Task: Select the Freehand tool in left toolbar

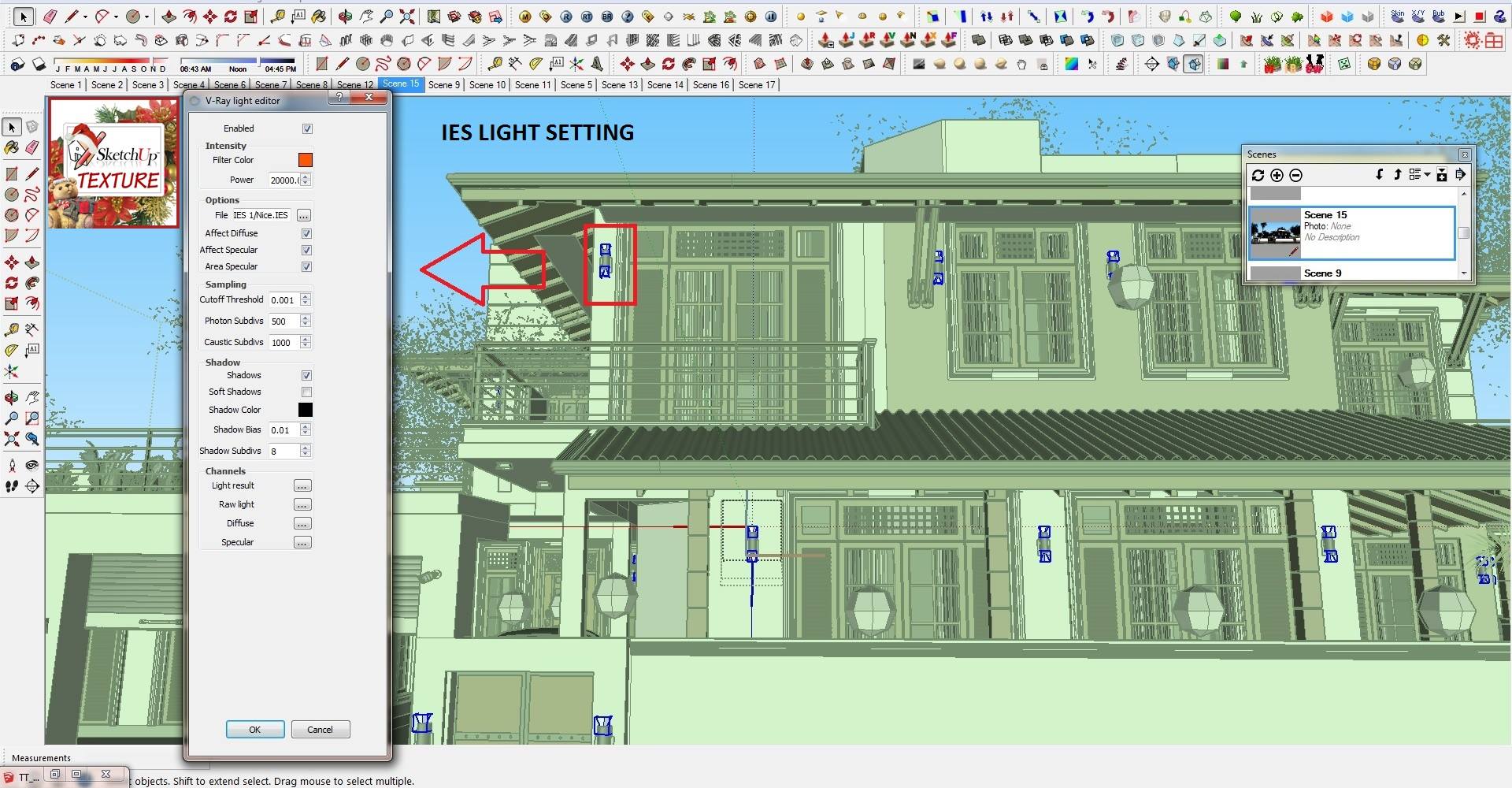Action: pyautogui.click(x=32, y=194)
